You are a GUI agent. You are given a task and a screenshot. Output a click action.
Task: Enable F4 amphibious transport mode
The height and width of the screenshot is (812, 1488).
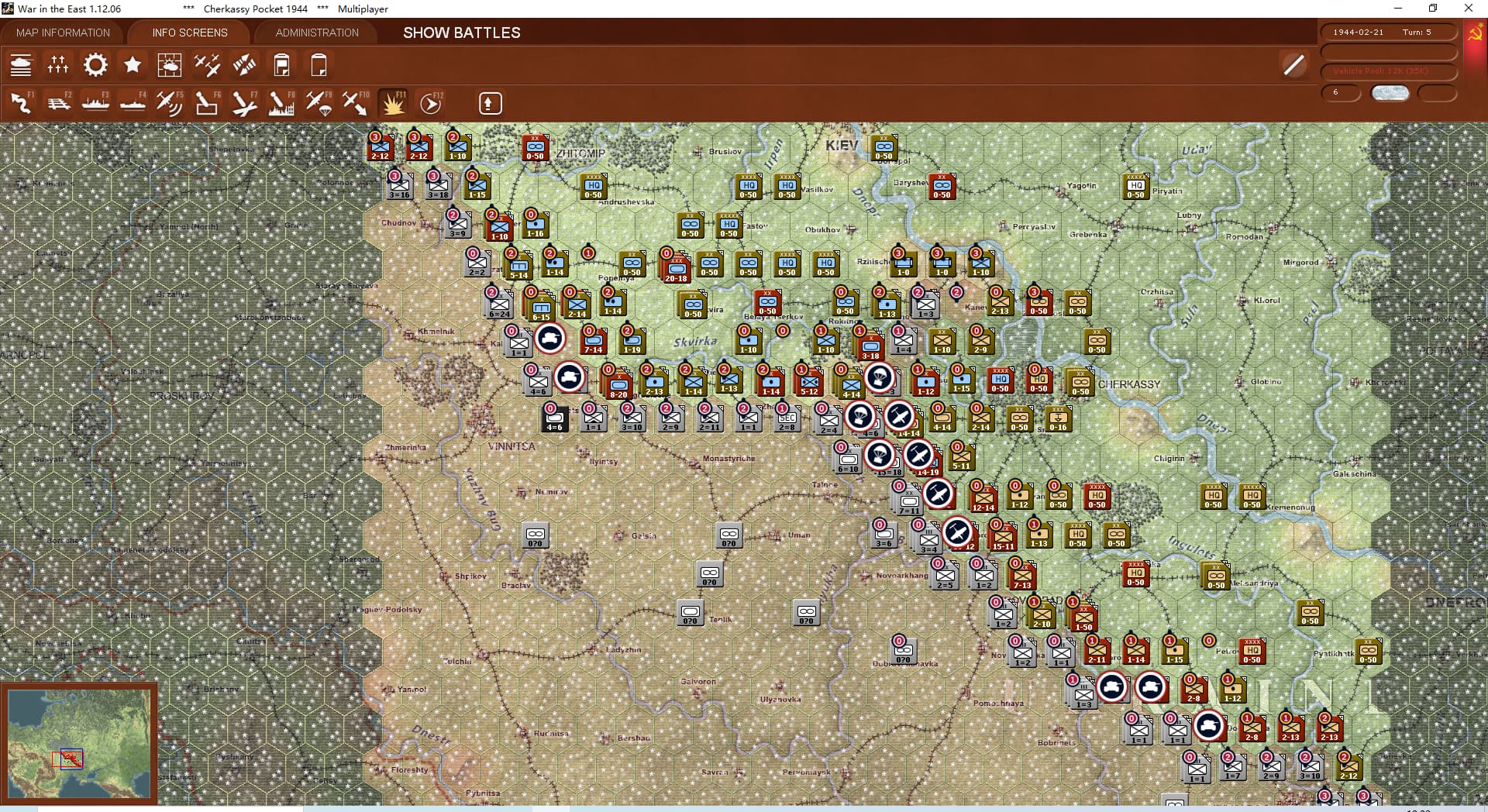pos(133,103)
